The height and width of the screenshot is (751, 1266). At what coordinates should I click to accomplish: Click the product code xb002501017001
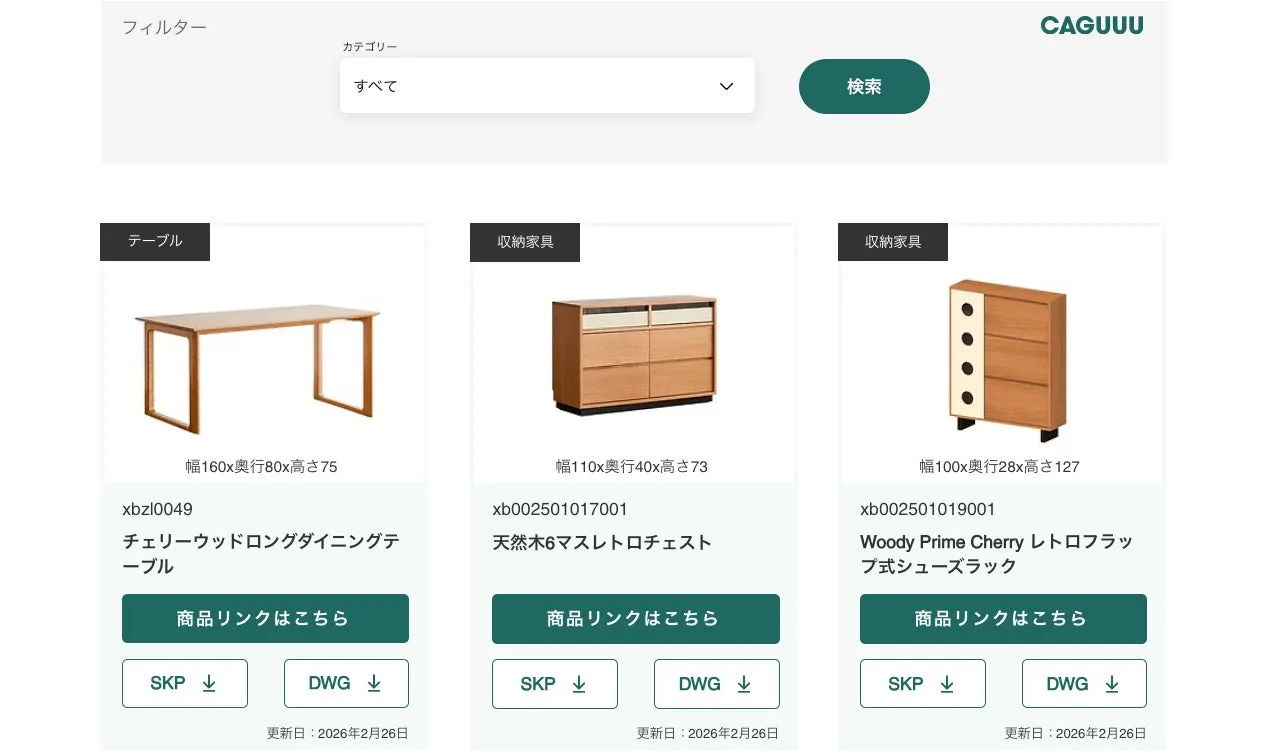click(559, 509)
